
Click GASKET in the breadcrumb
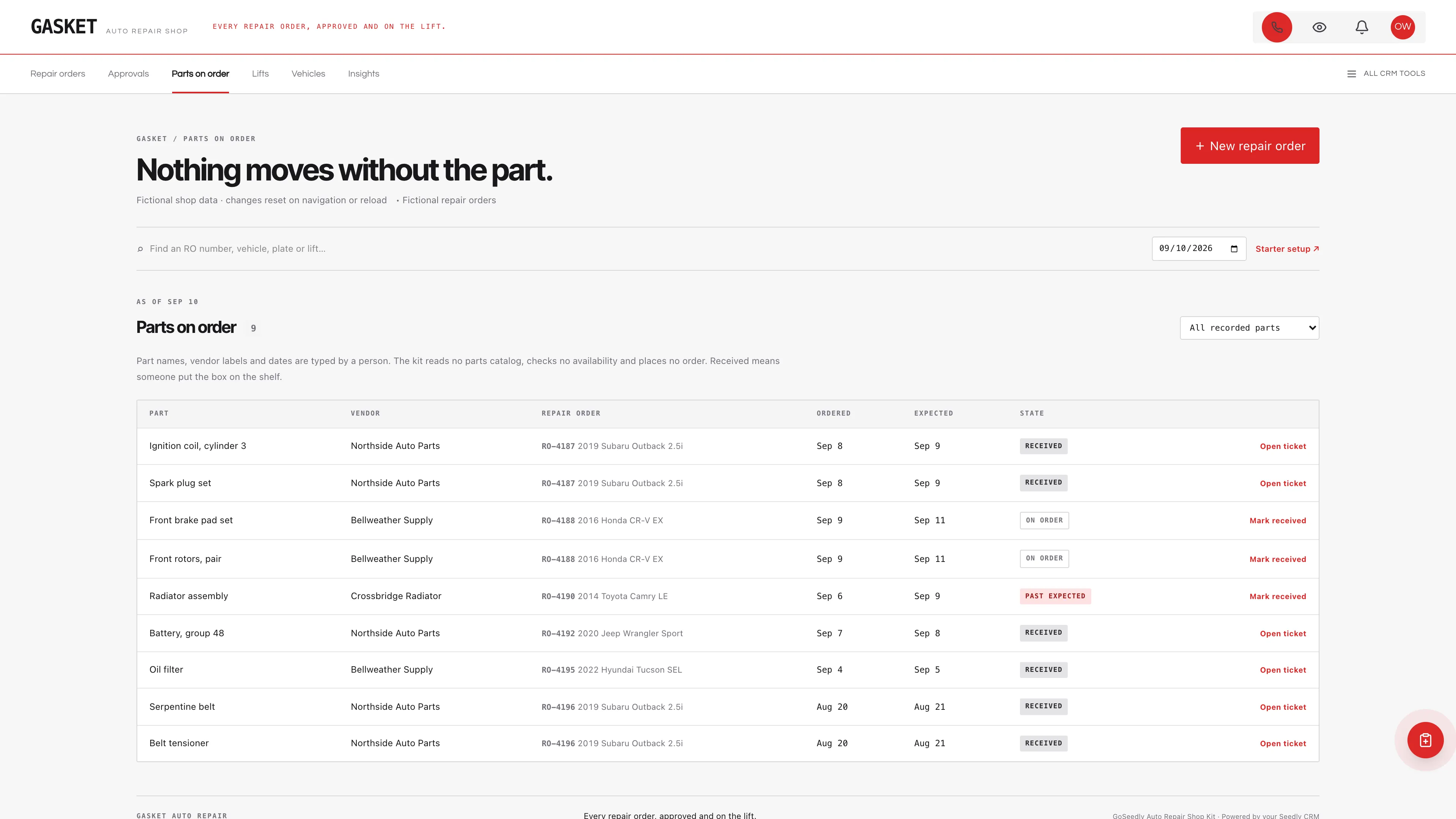point(152,139)
